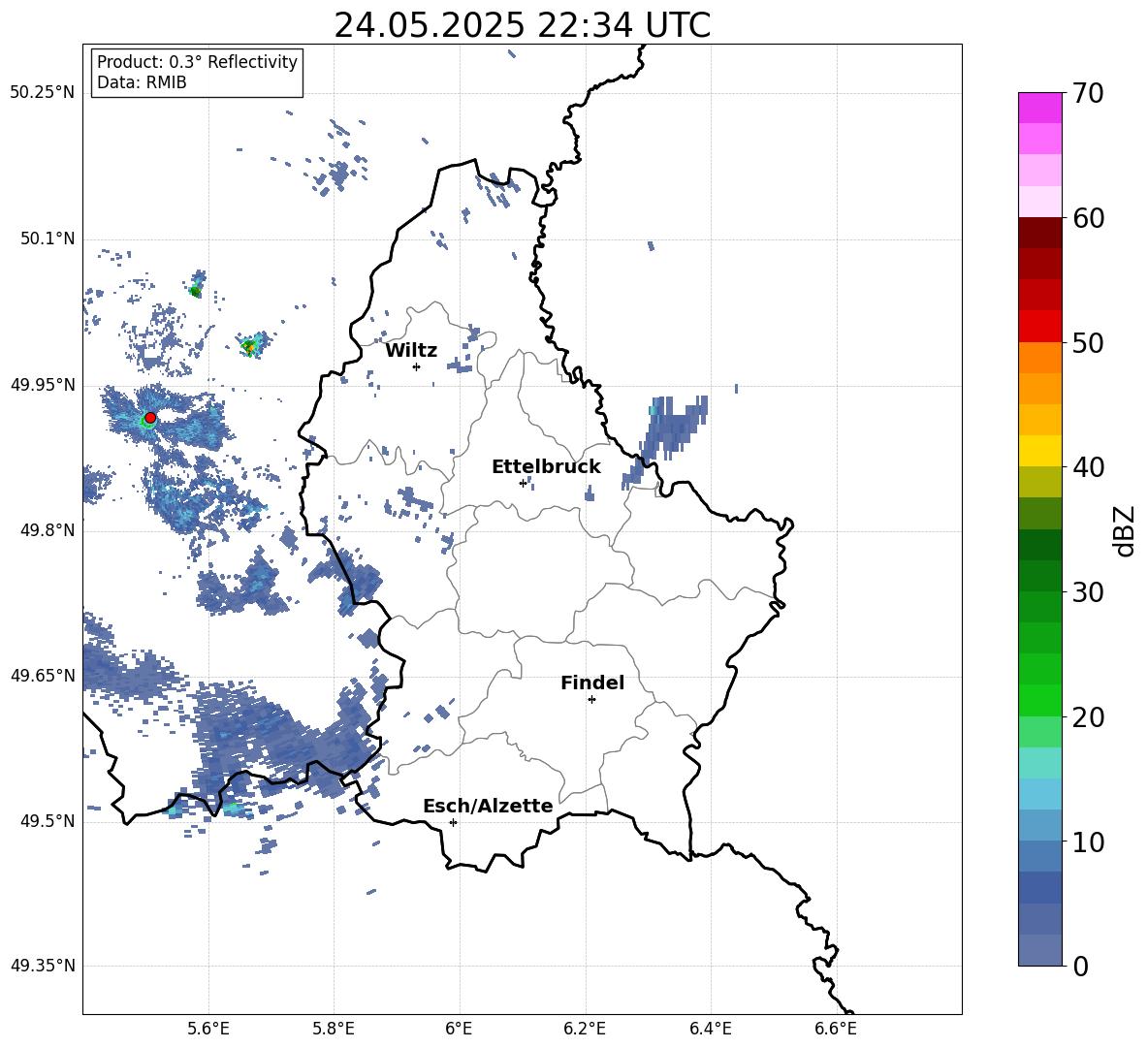Screen dimensions: 1148x1048
Task: Click the 5.6°E longitude tick label
Action: coord(208,1029)
